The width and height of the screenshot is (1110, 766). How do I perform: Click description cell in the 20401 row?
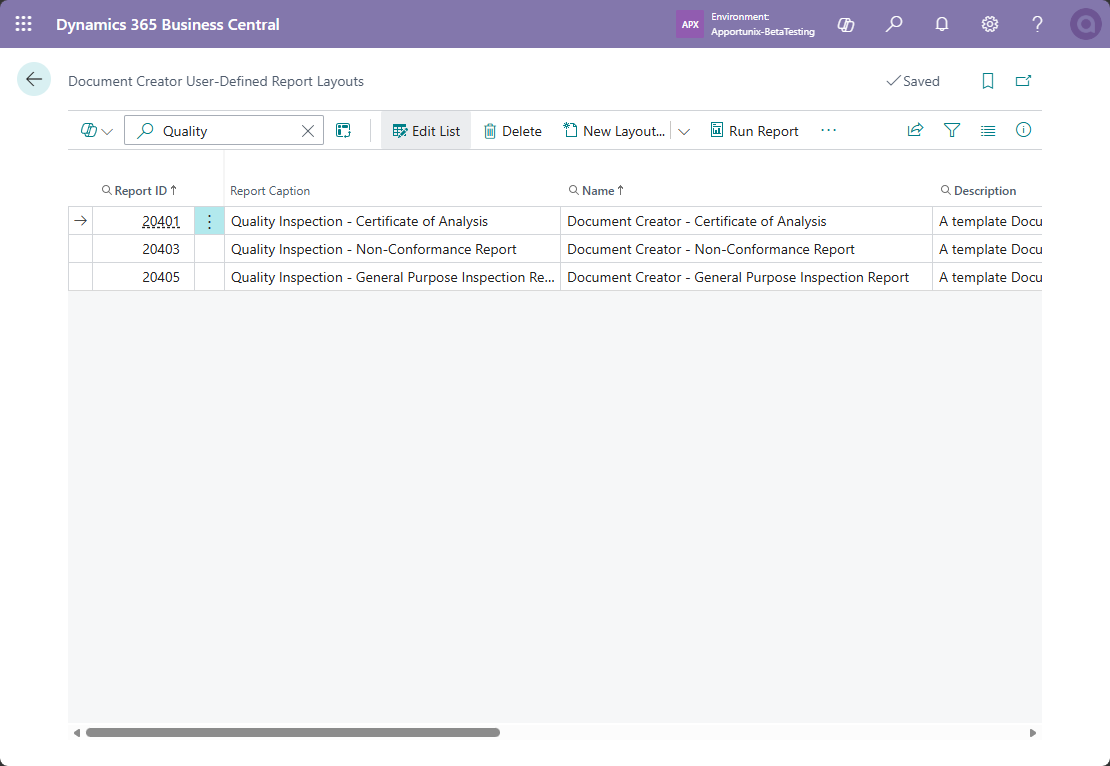(988, 222)
